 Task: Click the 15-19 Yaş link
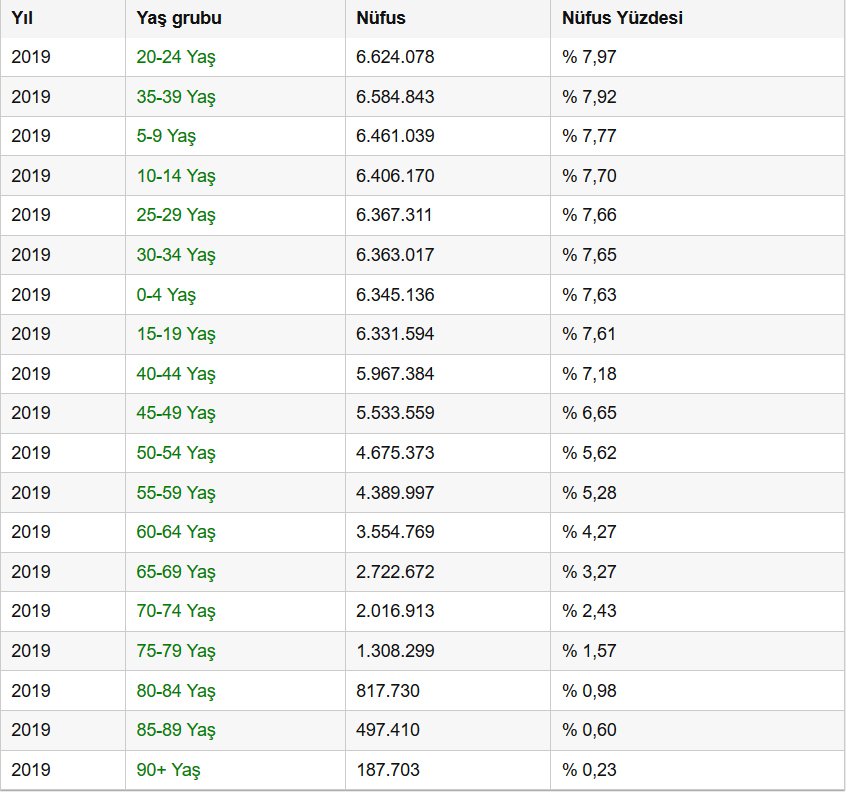pyautogui.click(x=176, y=334)
